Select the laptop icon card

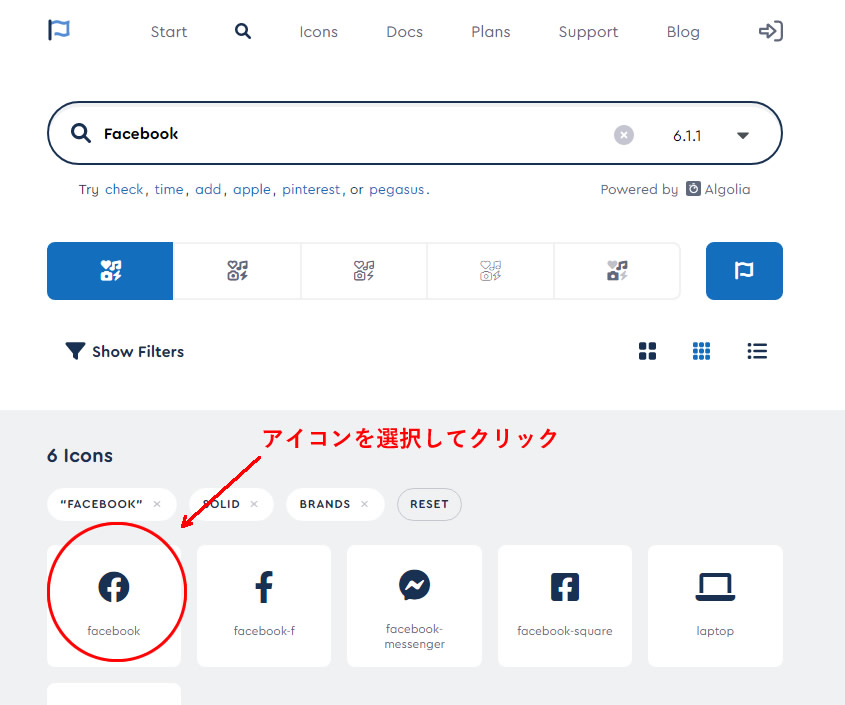point(715,606)
